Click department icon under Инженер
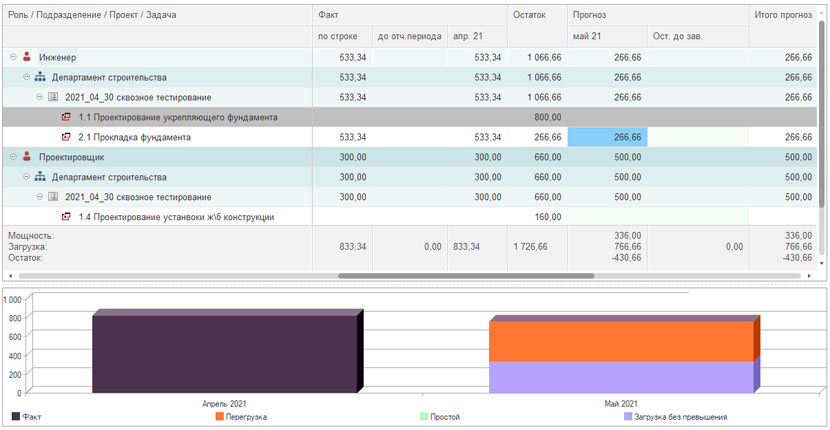 (x=40, y=77)
